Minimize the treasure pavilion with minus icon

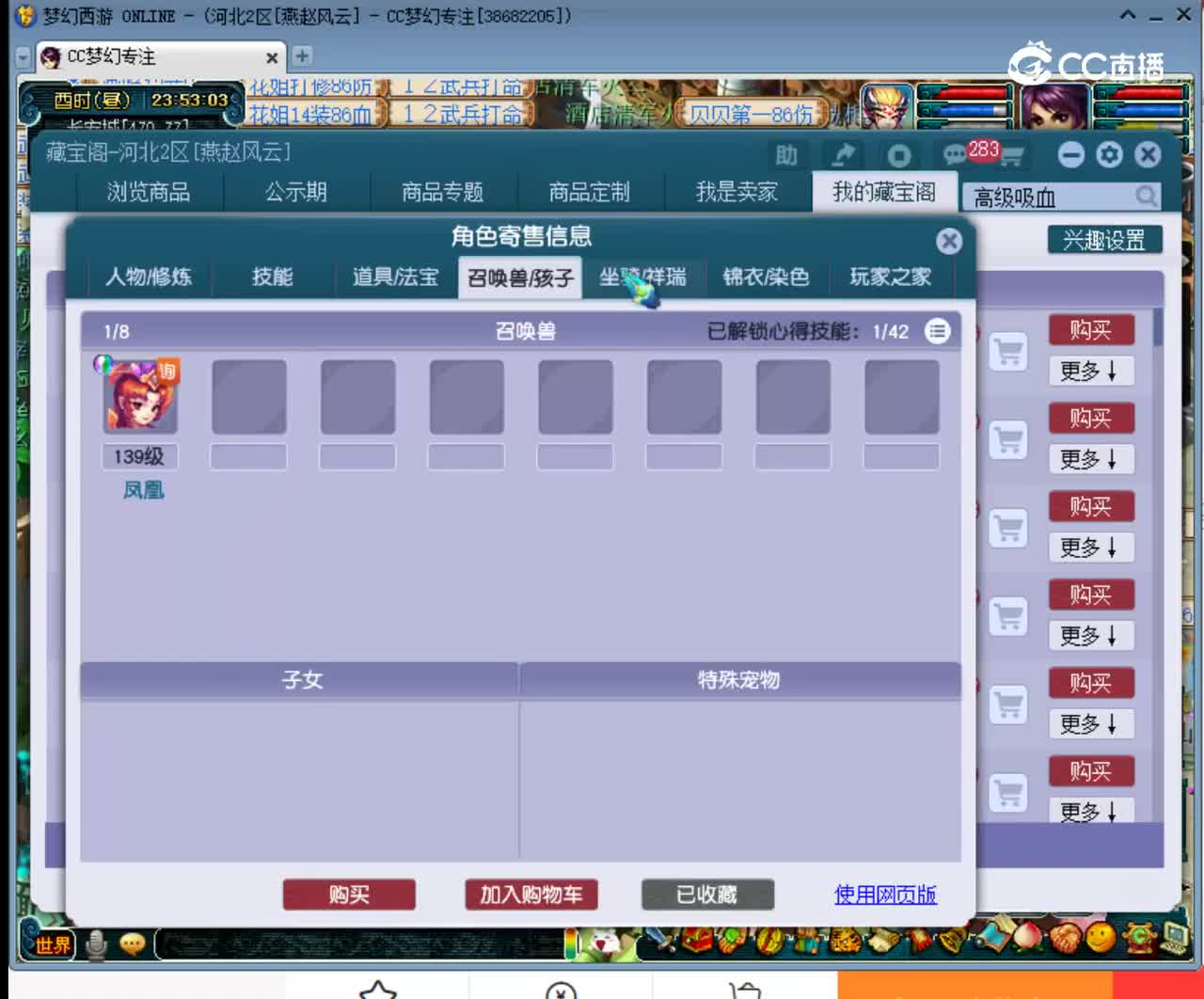pos(1071,154)
